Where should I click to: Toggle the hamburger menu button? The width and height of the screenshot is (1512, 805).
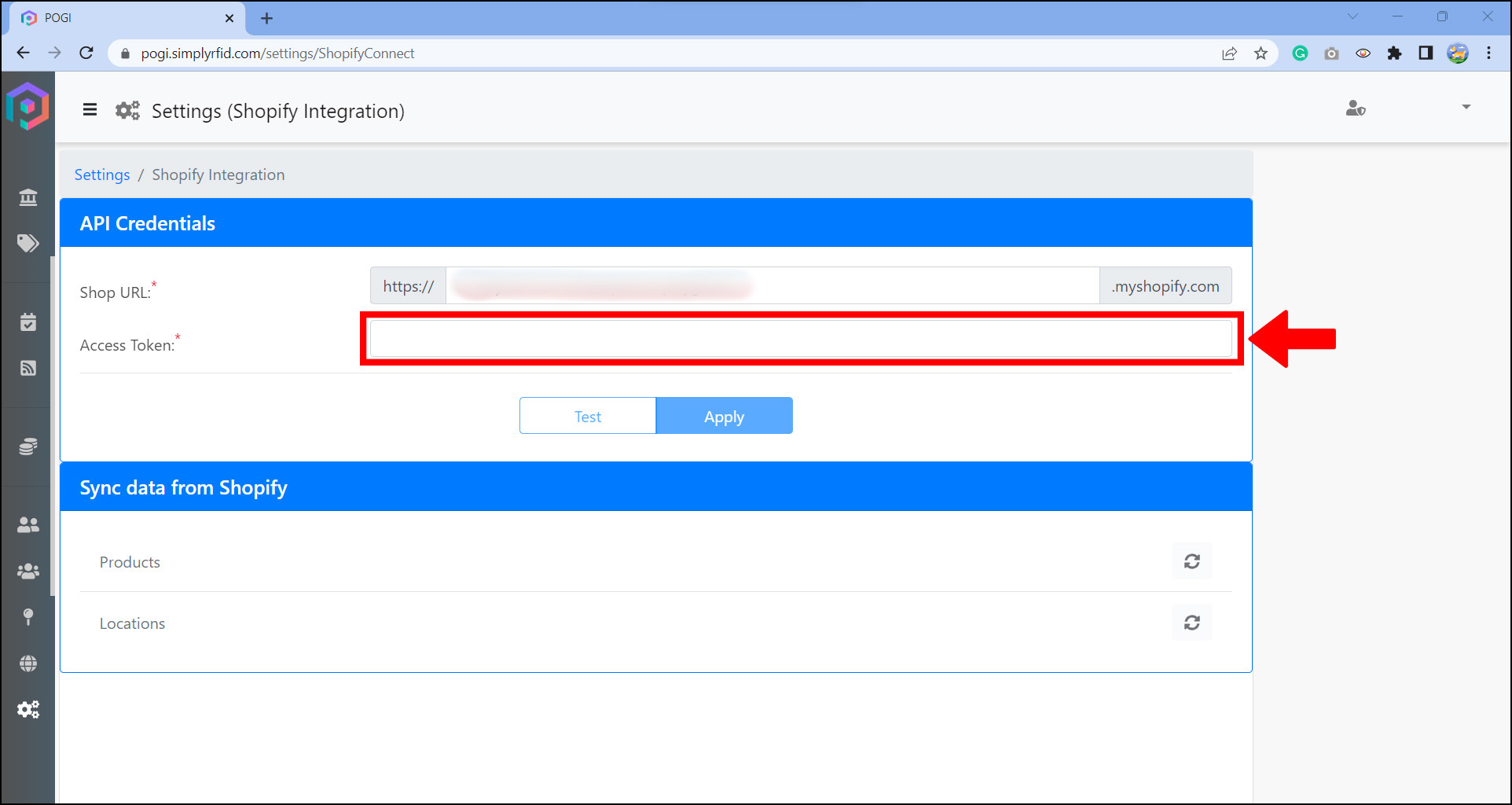[90, 110]
